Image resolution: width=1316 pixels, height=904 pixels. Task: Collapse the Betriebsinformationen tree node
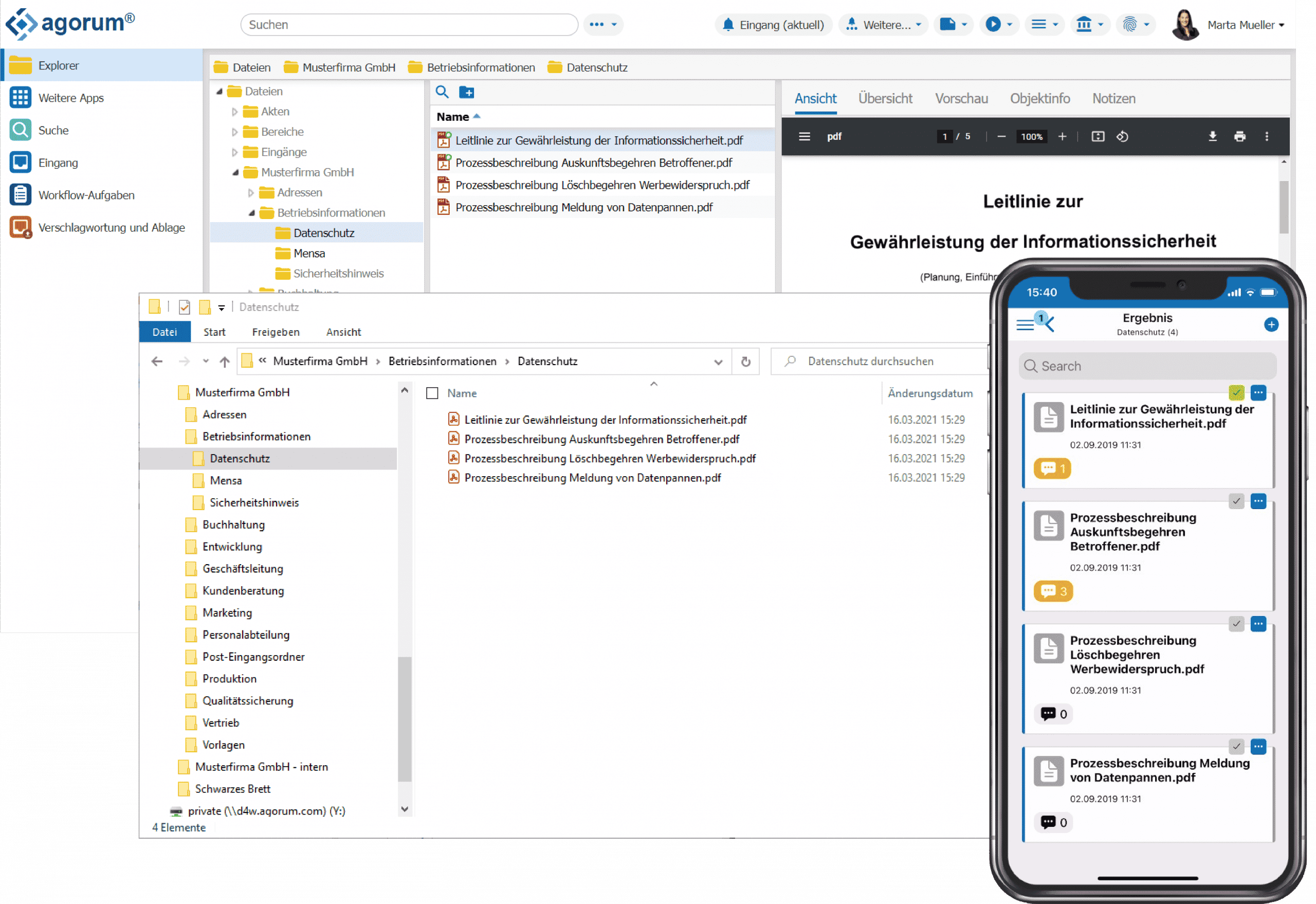(x=251, y=213)
